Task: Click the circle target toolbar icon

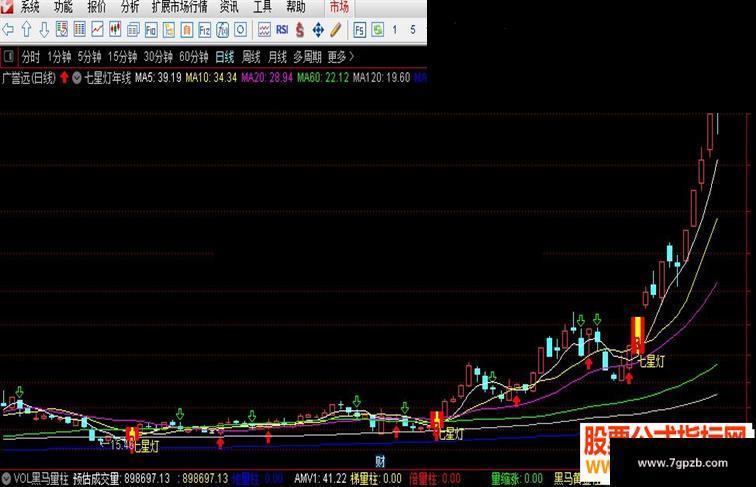Action: (240, 30)
